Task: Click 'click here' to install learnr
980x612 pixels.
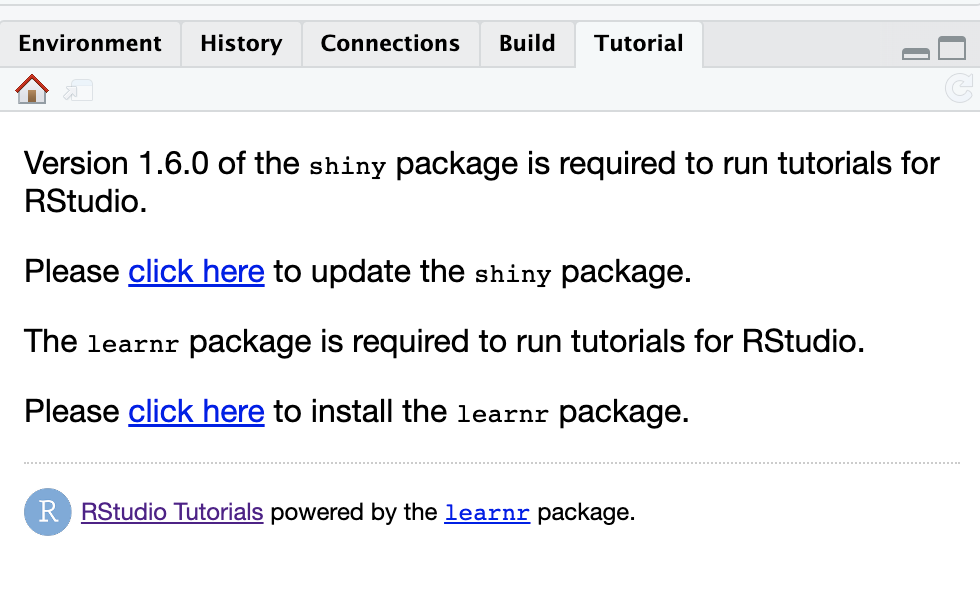Action: pyautogui.click(x=196, y=411)
